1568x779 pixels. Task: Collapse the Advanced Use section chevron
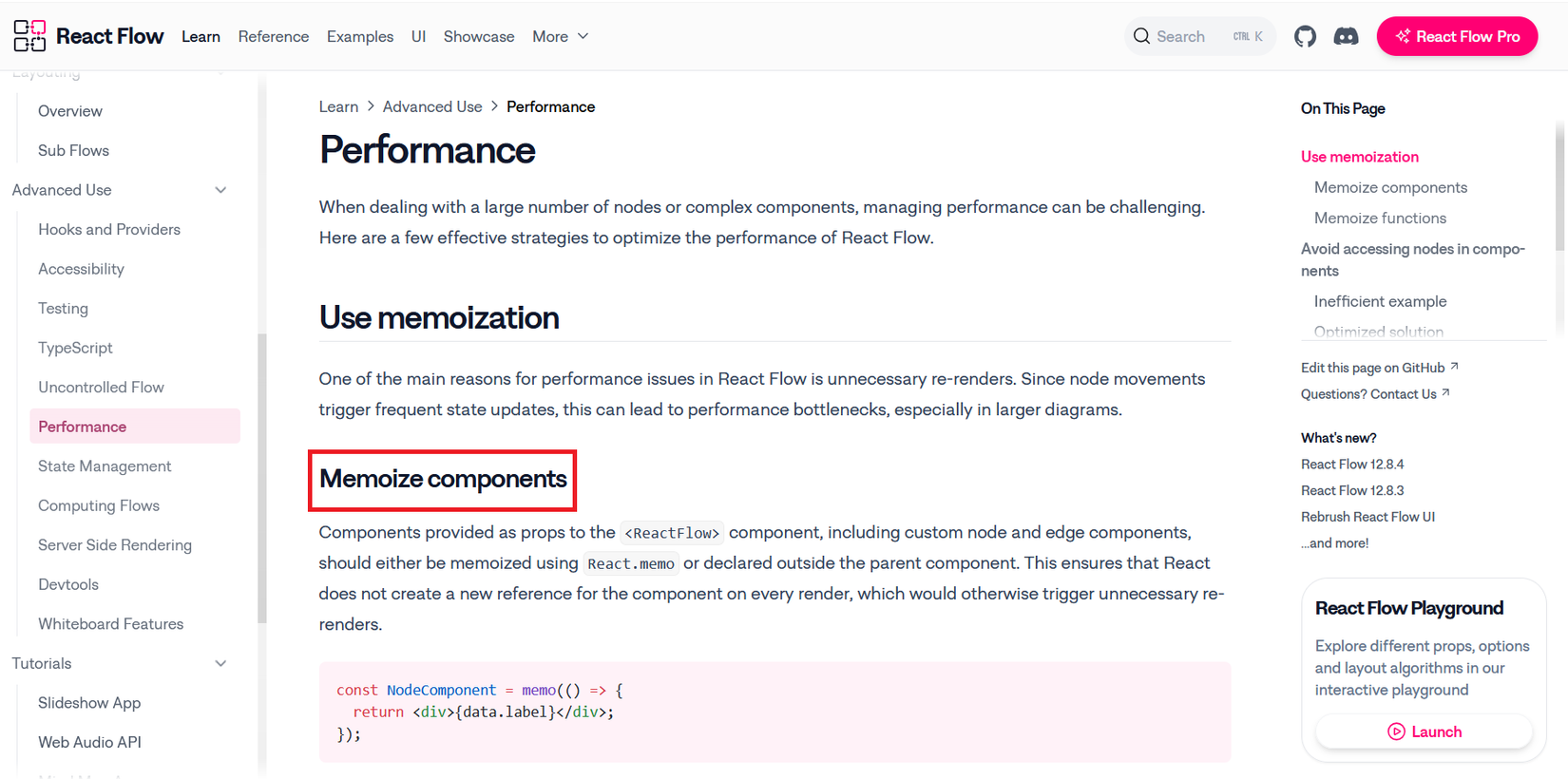pos(220,190)
